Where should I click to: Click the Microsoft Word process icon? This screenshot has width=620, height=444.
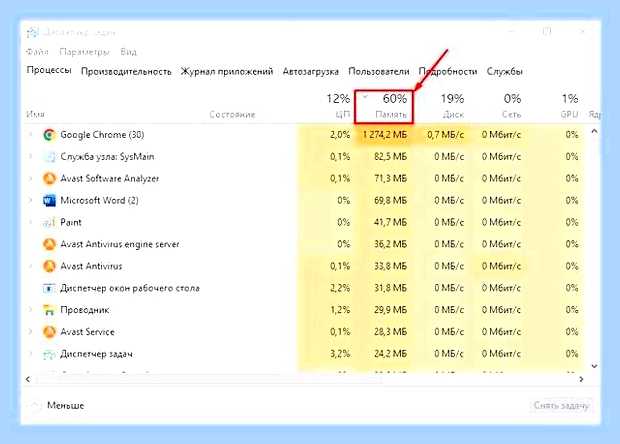[49, 200]
